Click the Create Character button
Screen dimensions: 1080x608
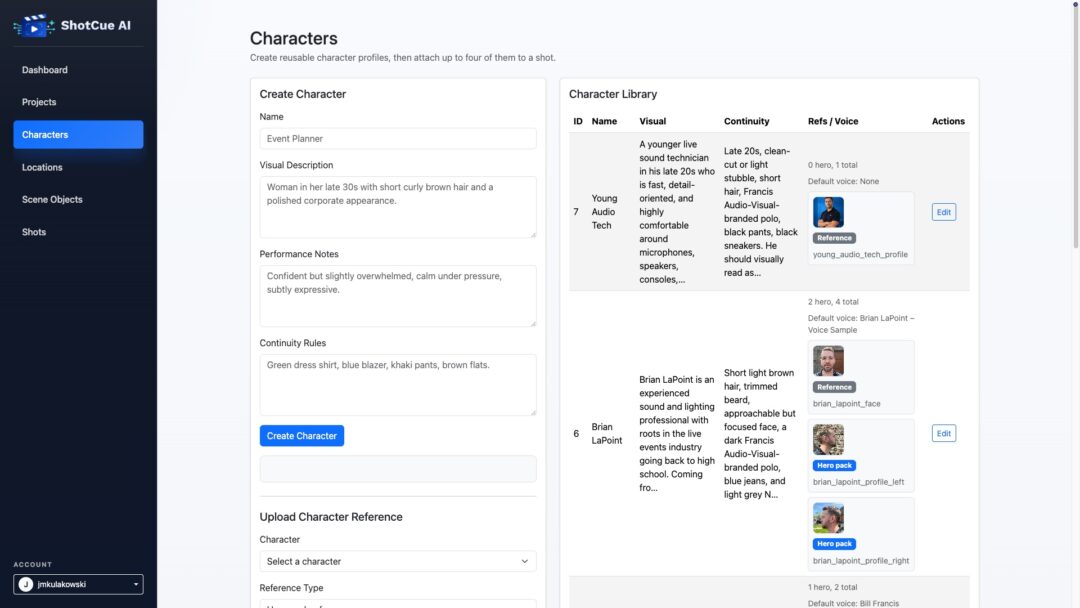click(x=302, y=436)
